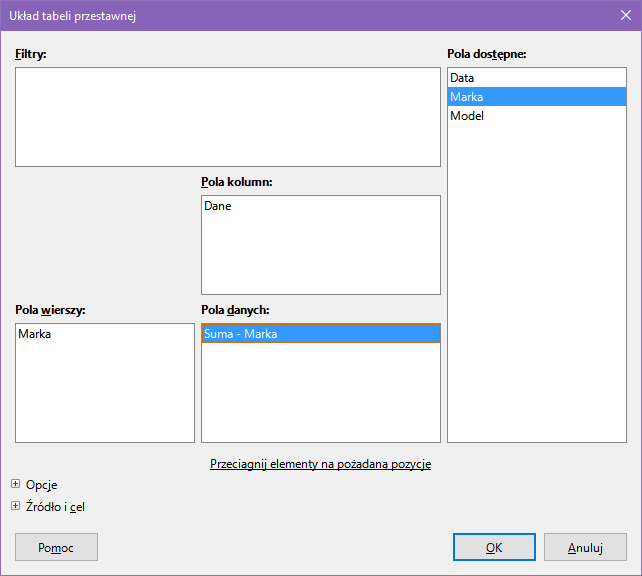642x576 pixels.
Task: Expand the Opcje section
Action: tap(16, 485)
